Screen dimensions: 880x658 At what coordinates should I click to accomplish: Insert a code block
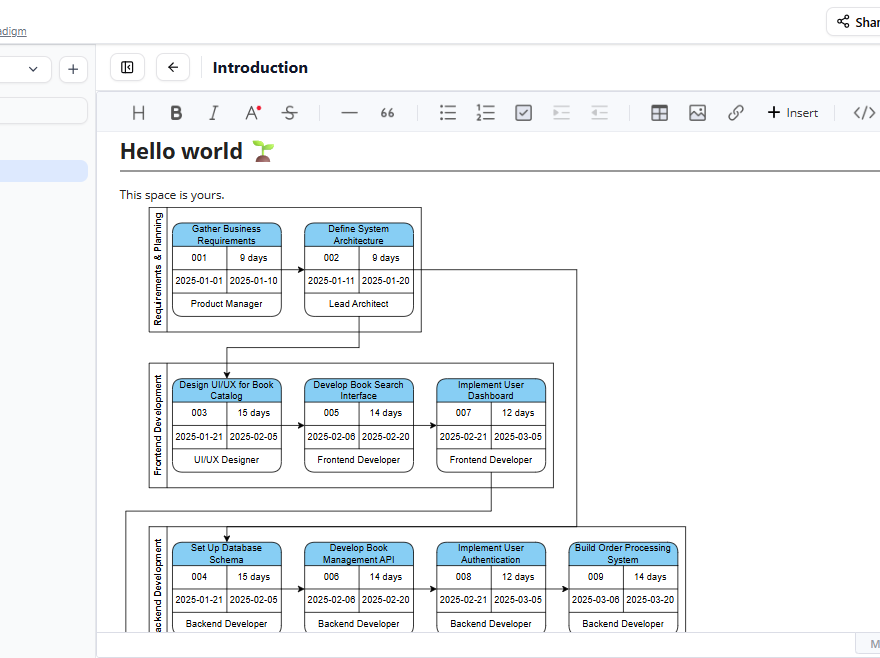pyautogui.click(x=862, y=112)
